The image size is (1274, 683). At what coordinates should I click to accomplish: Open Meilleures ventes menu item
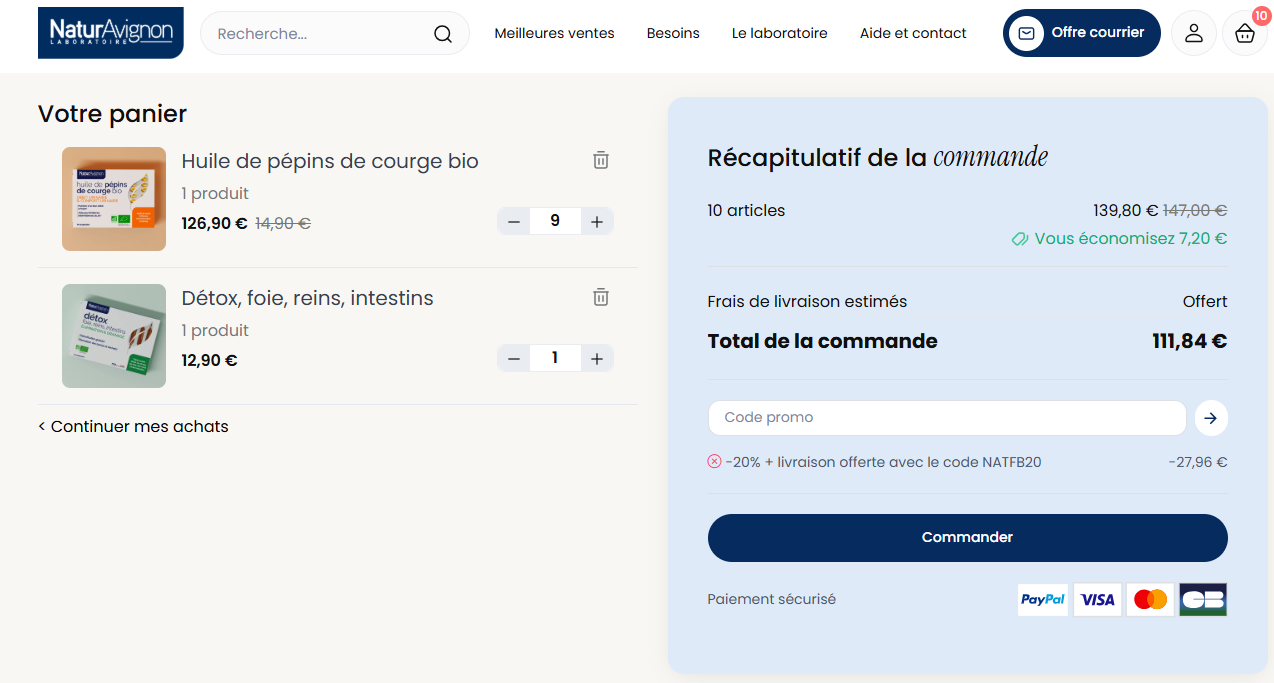point(554,33)
